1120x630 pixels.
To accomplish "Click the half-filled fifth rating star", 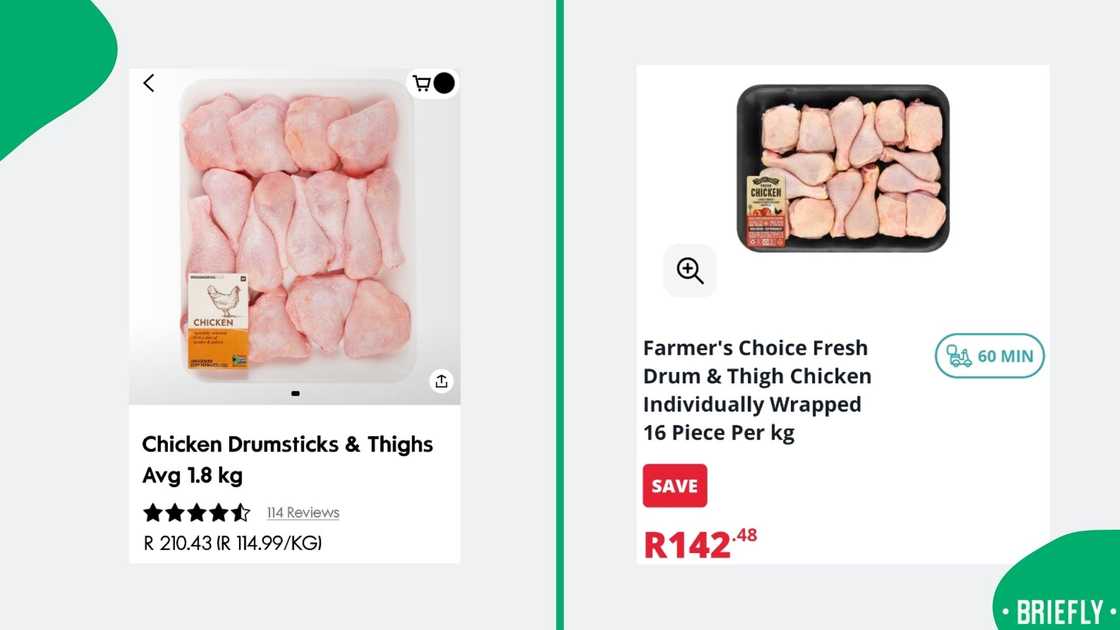I will (240, 512).
